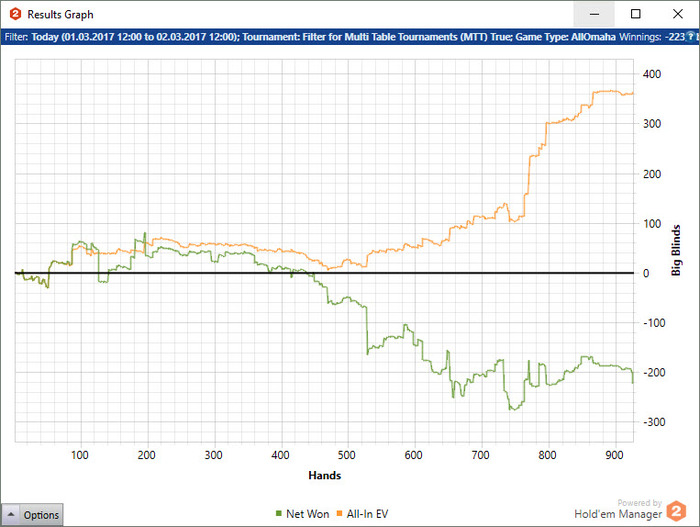Image resolution: width=700 pixels, height=527 pixels.
Task: Click the Hands axis title
Action: coord(325,475)
